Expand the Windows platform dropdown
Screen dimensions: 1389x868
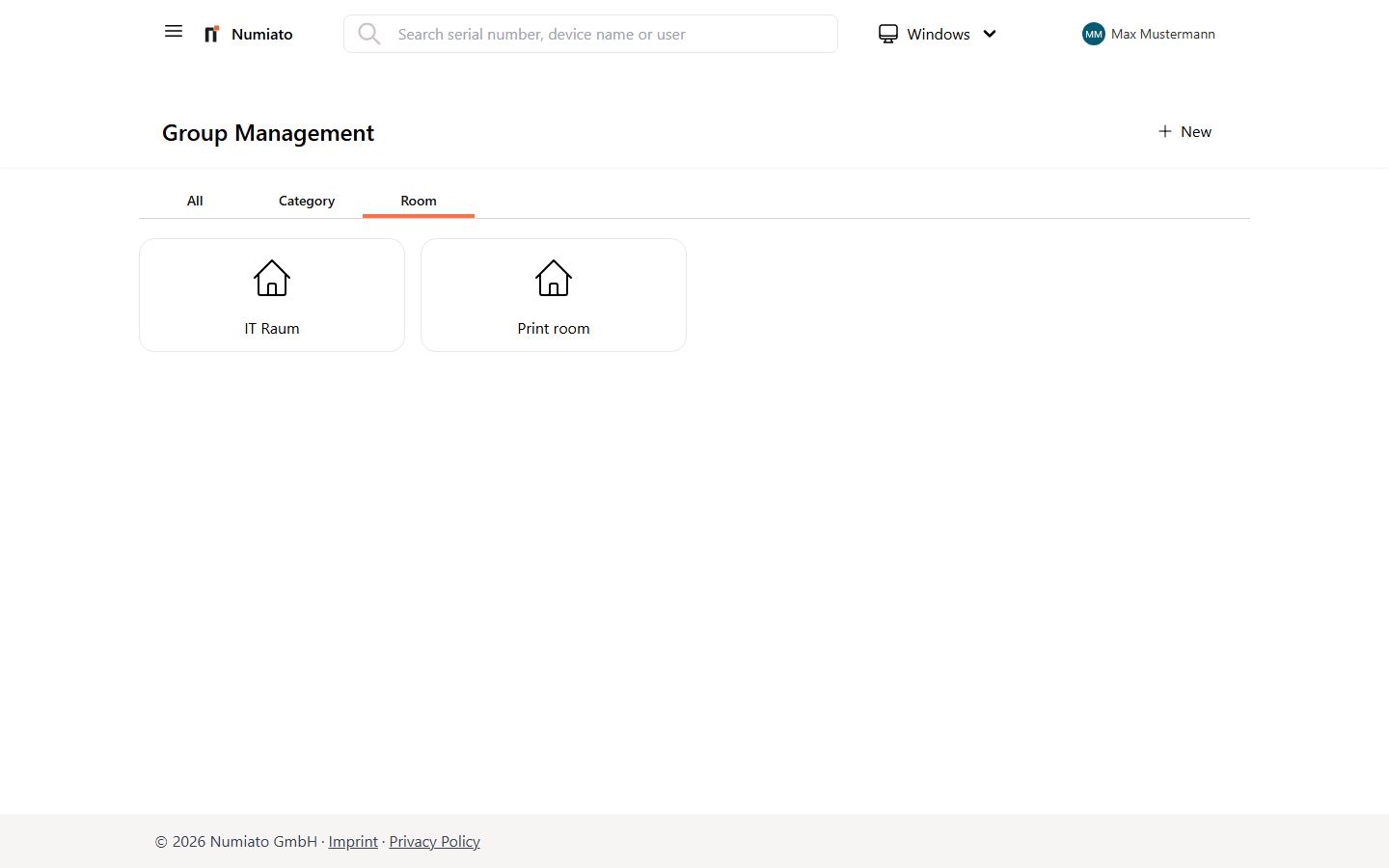point(938,34)
